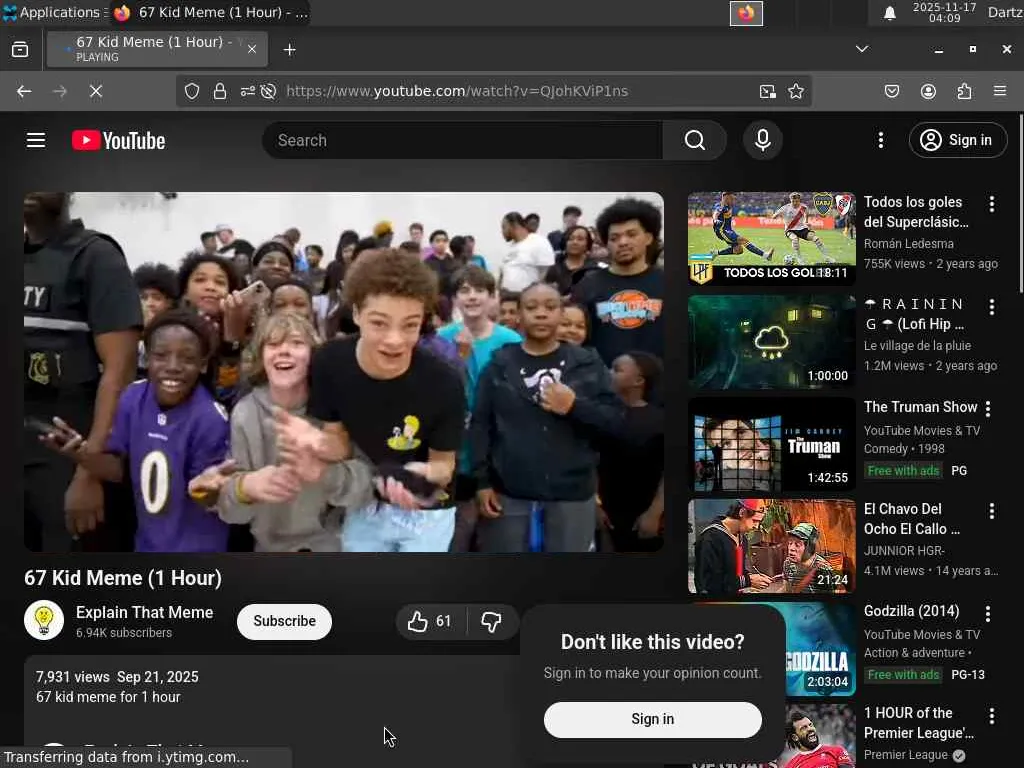This screenshot has width=1024, height=768.
Task: Open Firefox view recent tabs icon
Action: 20,50
